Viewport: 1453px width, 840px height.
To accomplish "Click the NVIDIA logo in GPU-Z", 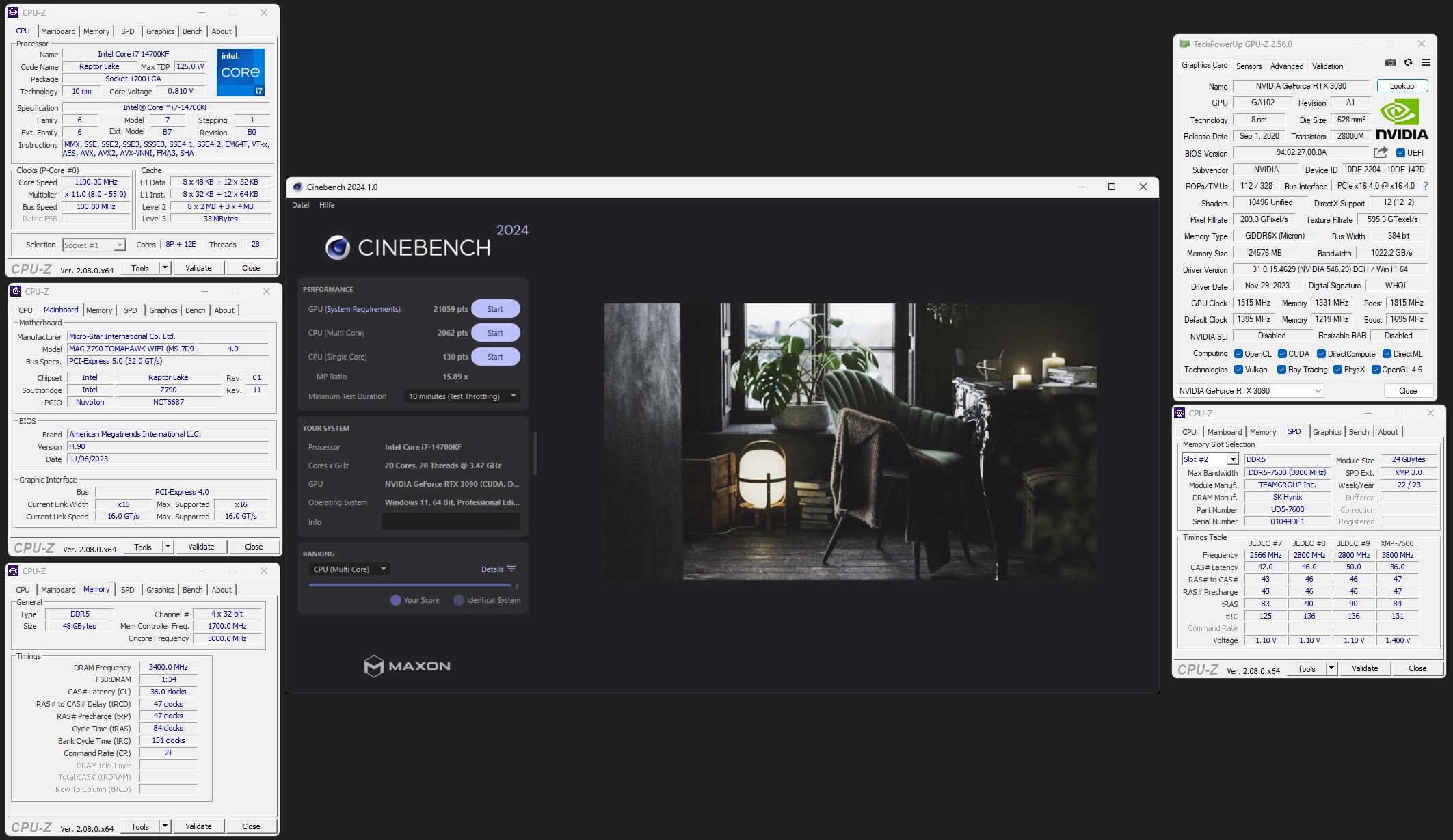I will coord(1402,120).
